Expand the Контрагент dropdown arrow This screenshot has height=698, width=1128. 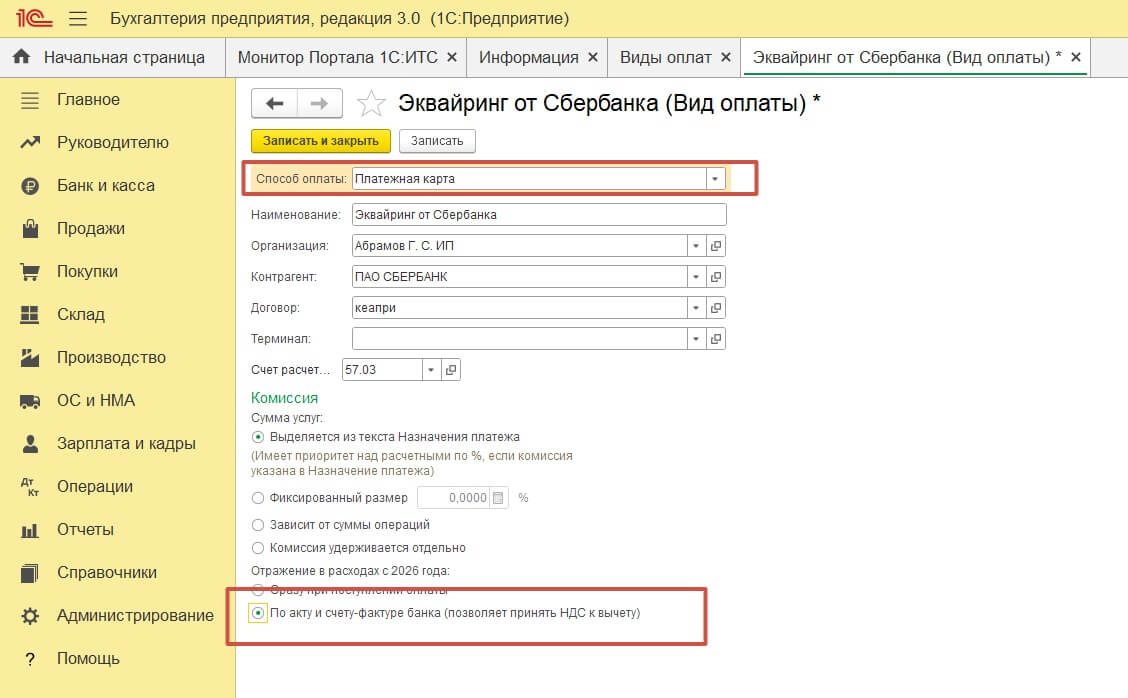coord(696,277)
